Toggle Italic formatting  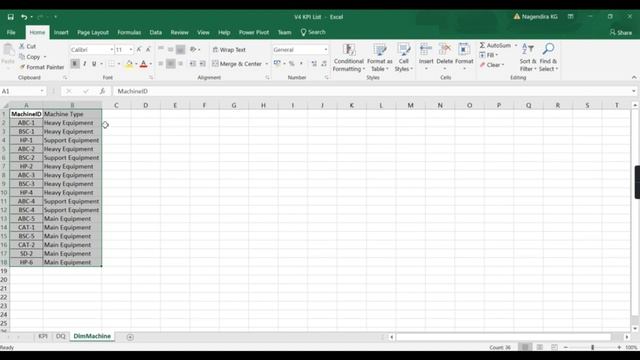click(84, 64)
